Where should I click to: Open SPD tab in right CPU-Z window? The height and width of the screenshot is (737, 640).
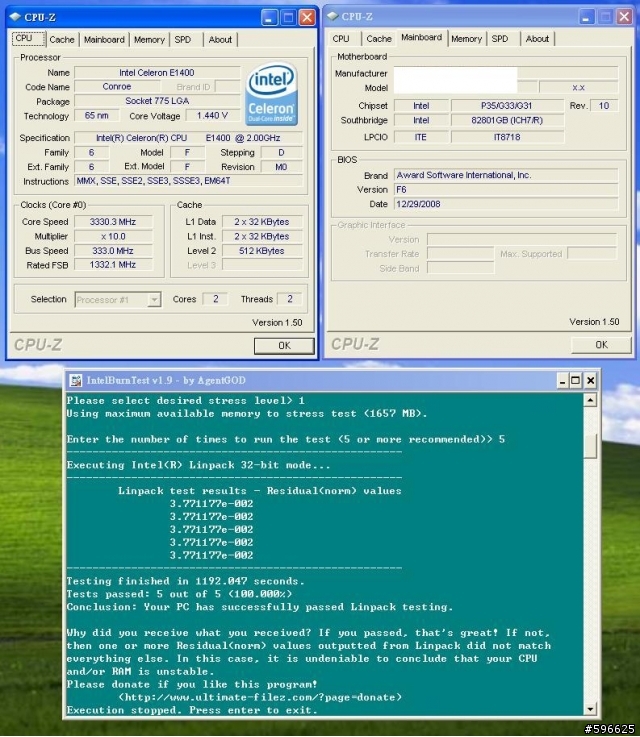(x=500, y=39)
